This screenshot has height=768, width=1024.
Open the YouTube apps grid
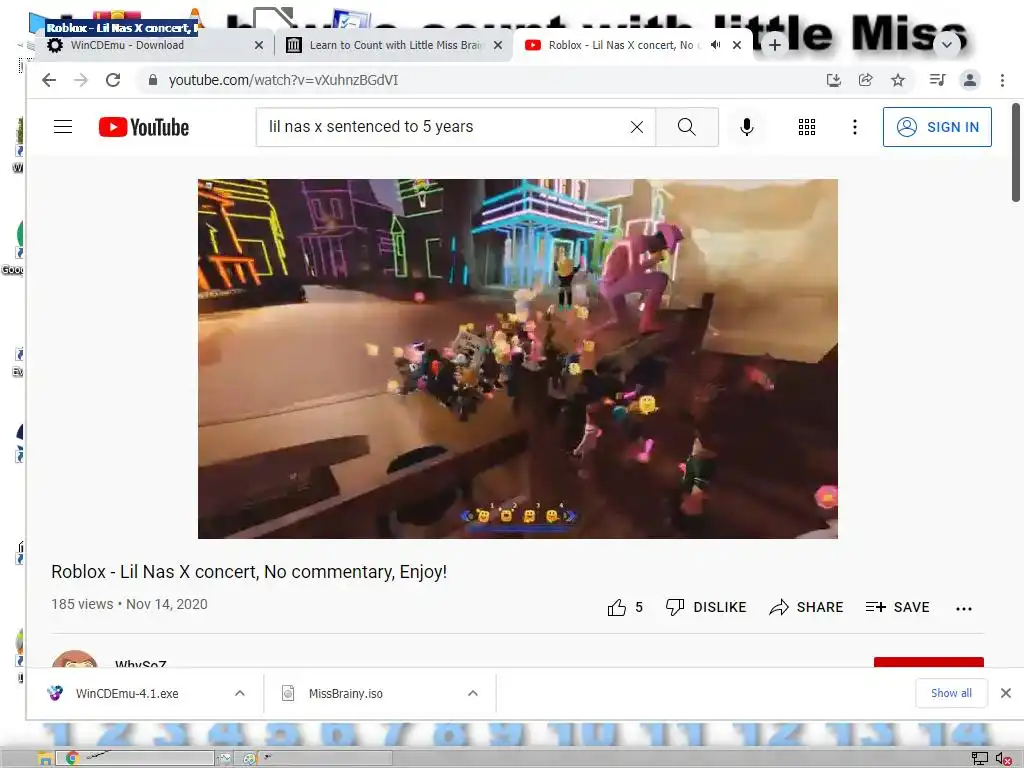807,127
